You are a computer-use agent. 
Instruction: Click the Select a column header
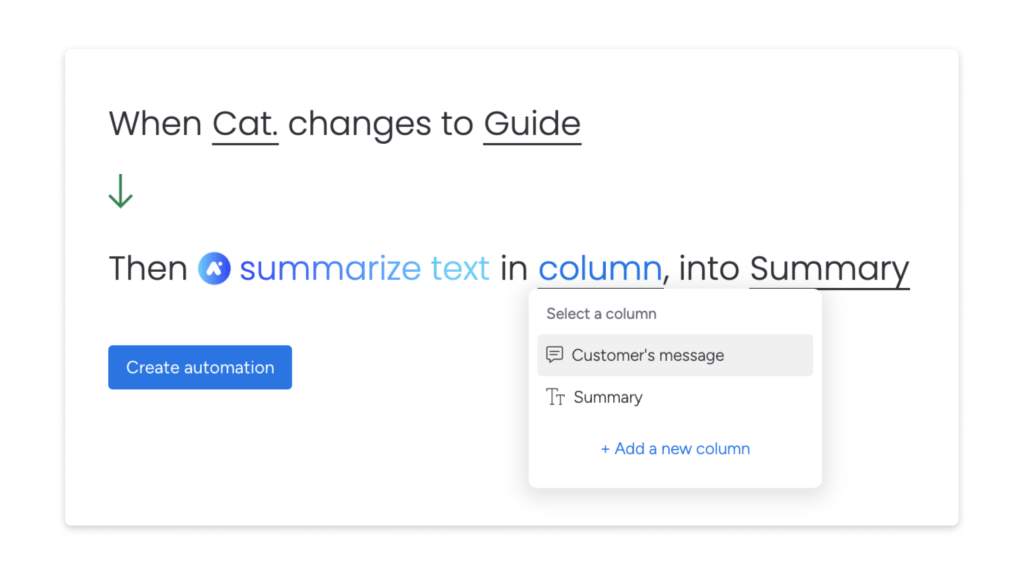(x=601, y=313)
